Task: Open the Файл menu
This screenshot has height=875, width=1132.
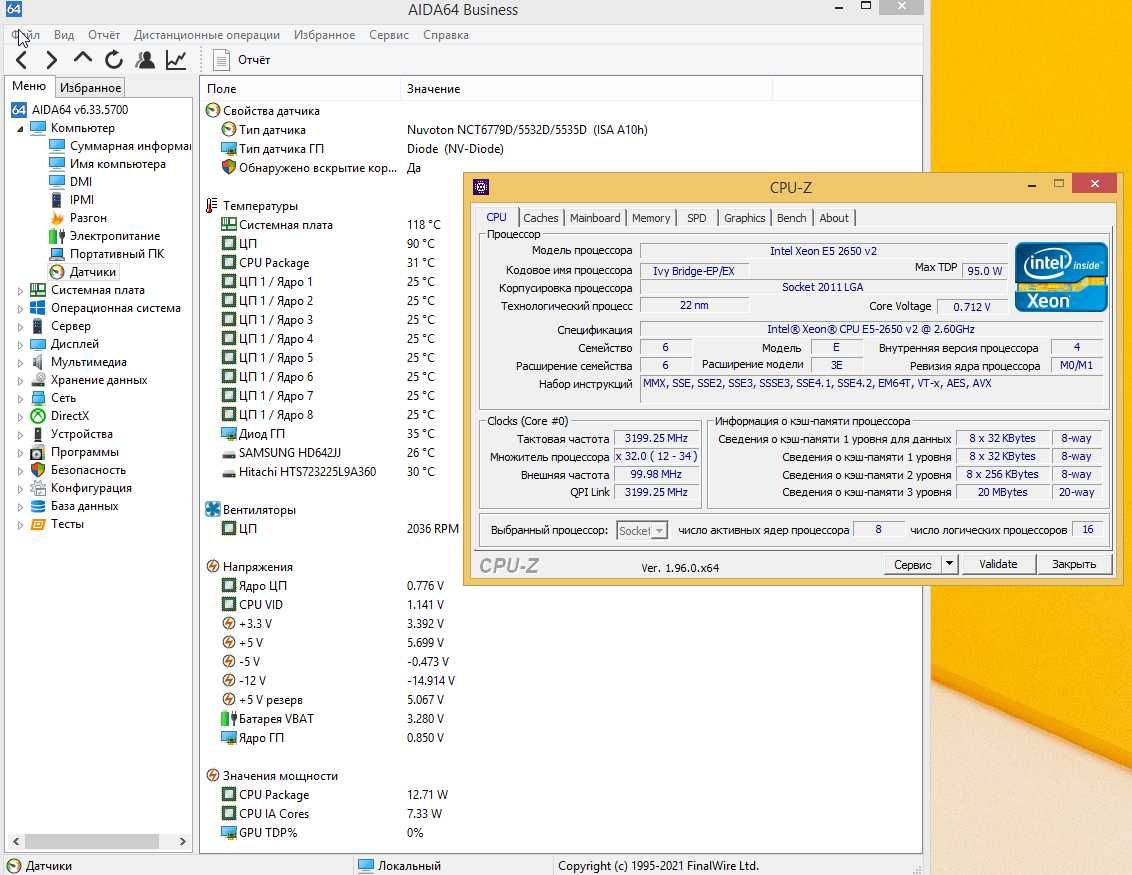Action: pyautogui.click(x=25, y=35)
